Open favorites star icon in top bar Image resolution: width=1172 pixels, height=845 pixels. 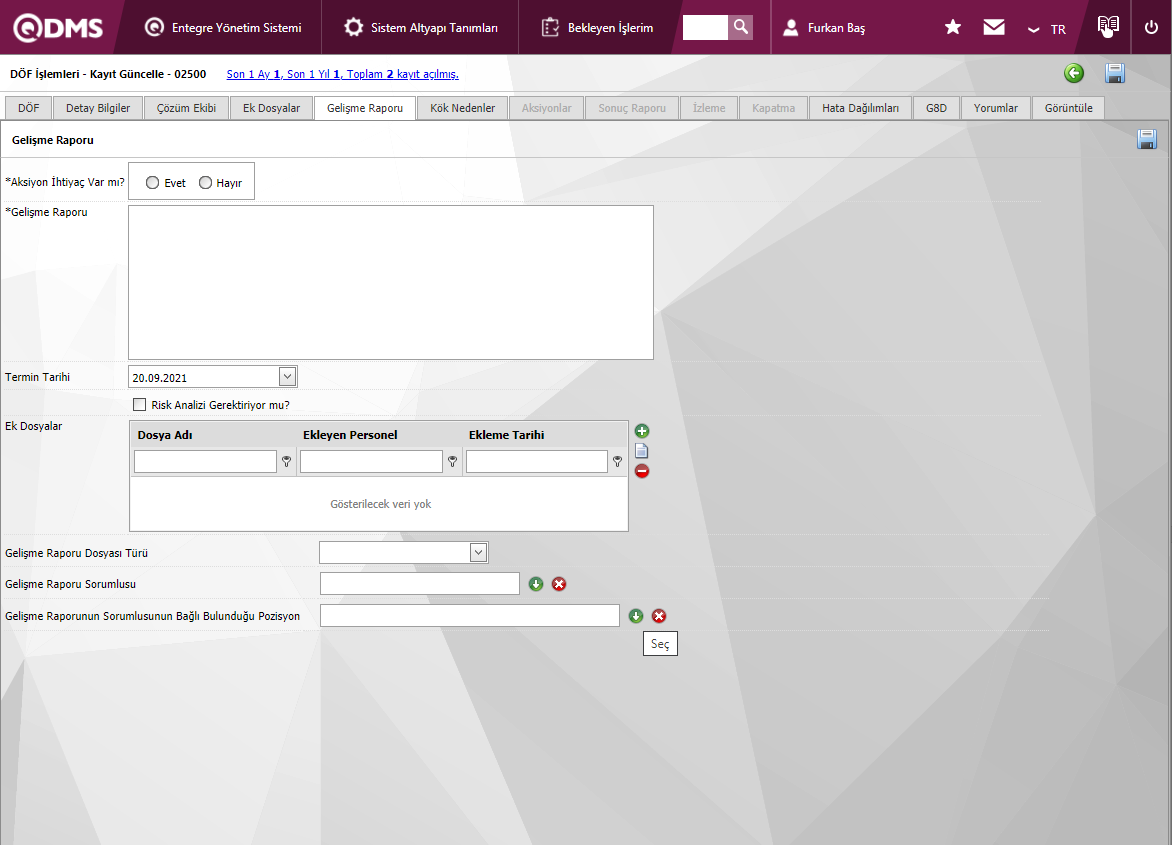(x=953, y=27)
